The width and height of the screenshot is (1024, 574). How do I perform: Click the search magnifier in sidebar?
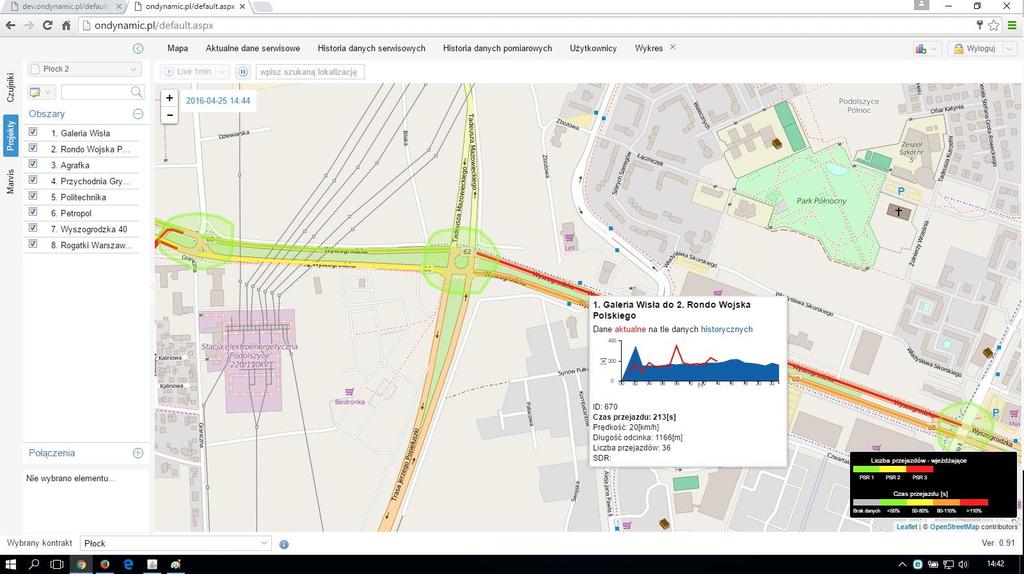coord(136,92)
